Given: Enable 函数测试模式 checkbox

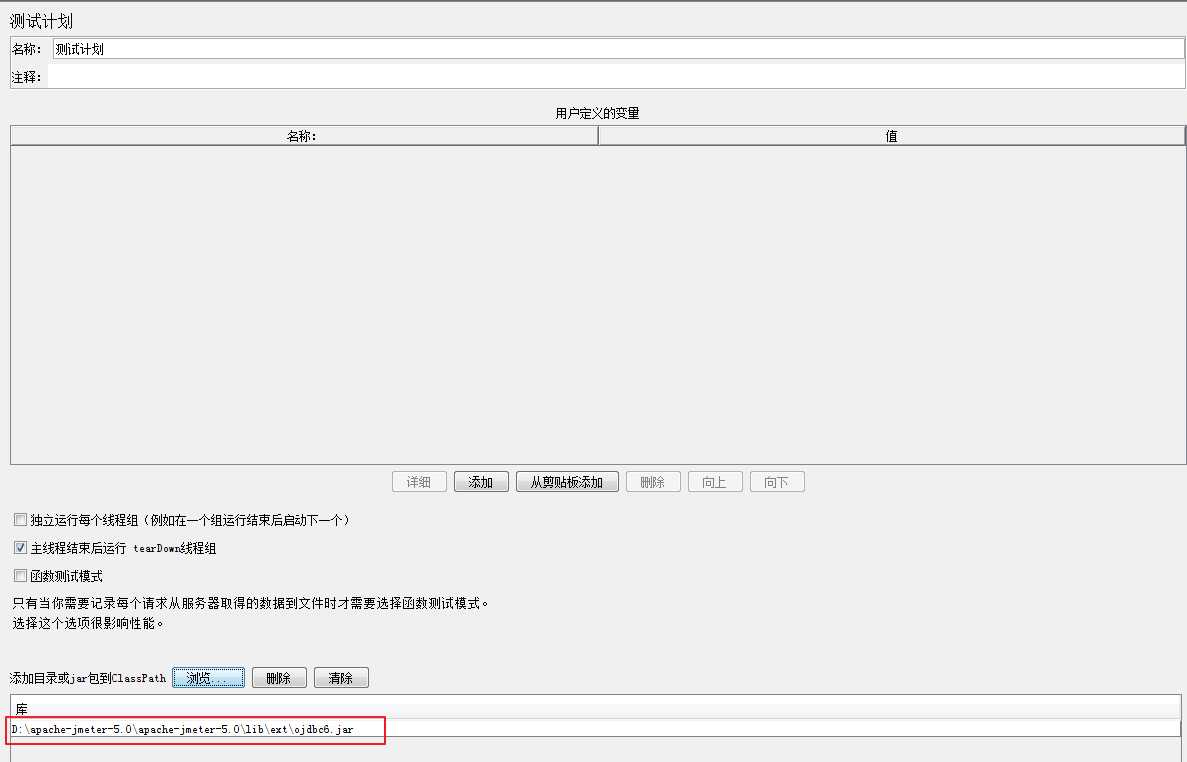Looking at the screenshot, I should point(20,576).
